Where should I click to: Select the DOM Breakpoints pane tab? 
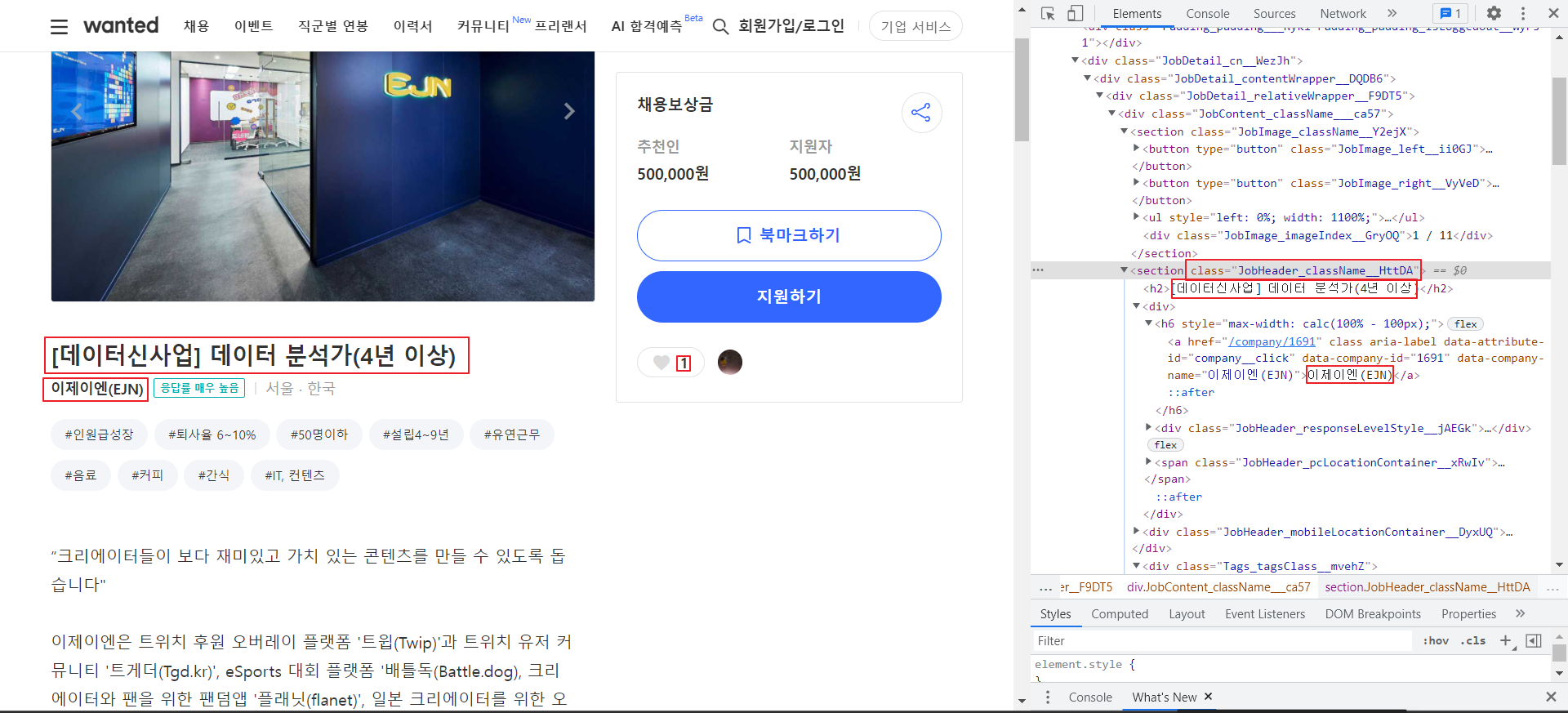[1373, 613]
